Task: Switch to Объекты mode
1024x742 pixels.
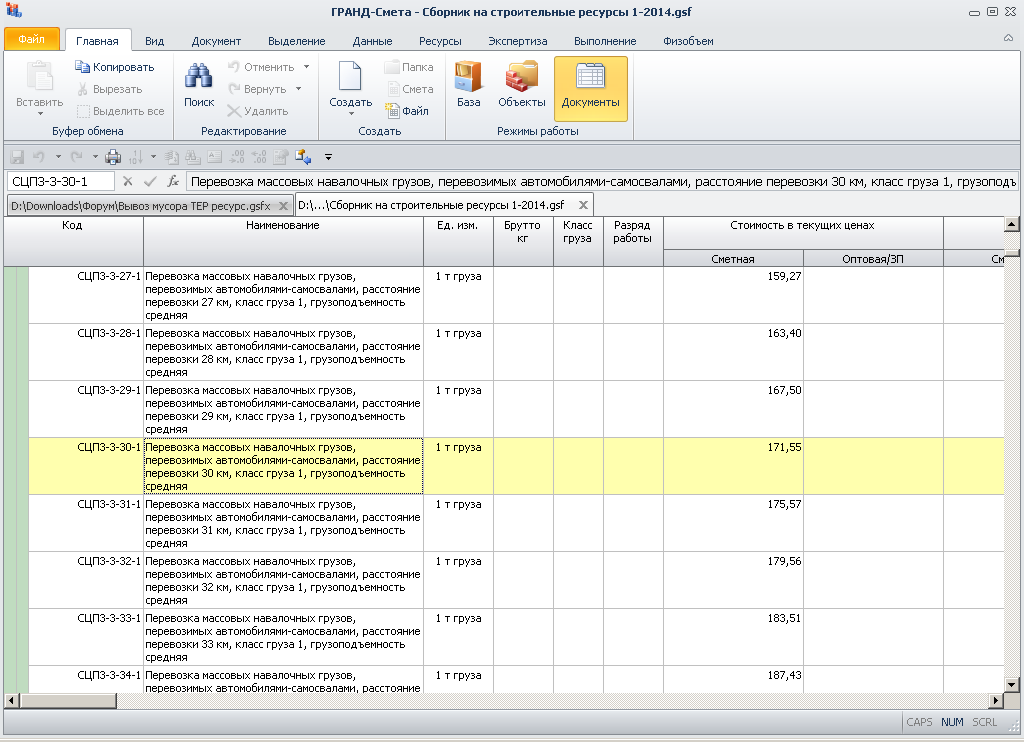Action: point(521,85)
